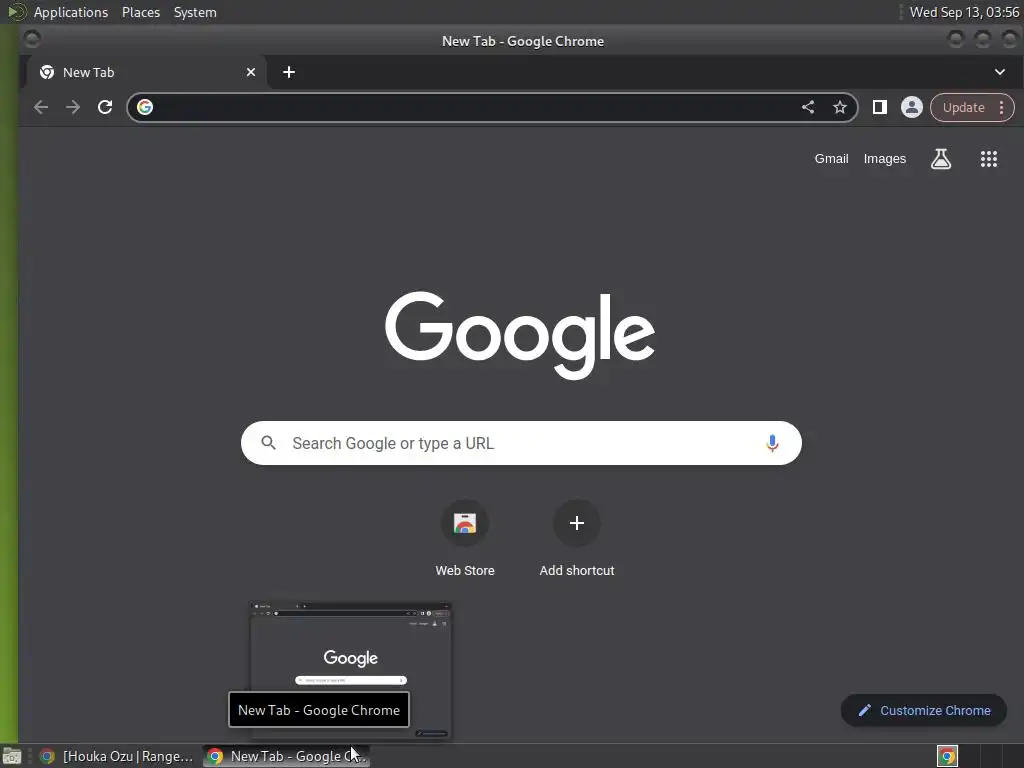Add a new shortcut tile
The height and width of the screenshot is (768, 1024).
point(577,539)
